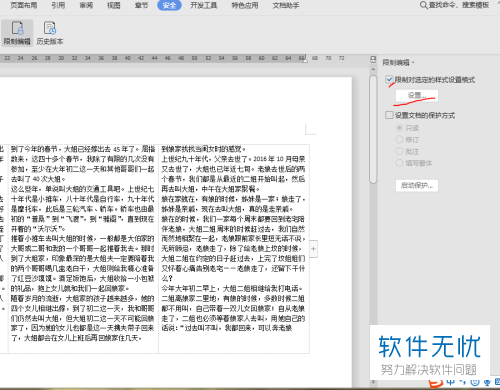Enable 设置文档的保护方式 checkbox

tap(389, 115)
